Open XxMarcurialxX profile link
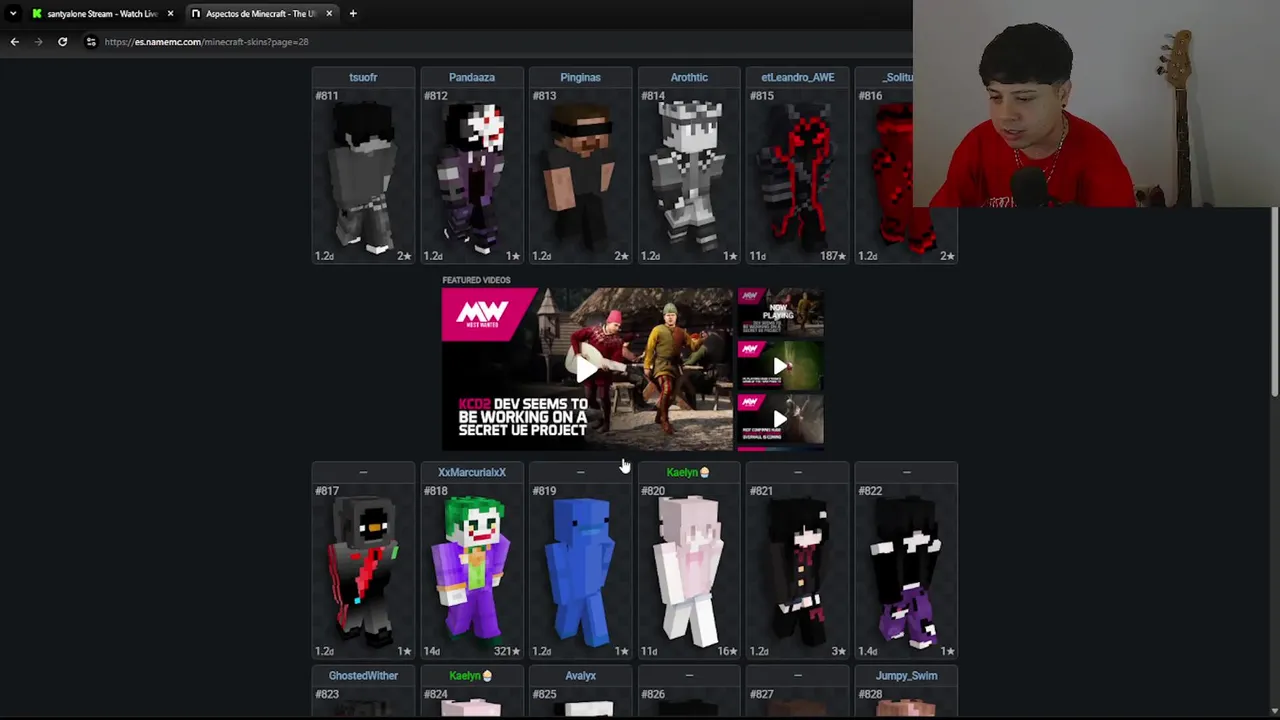The image size is (1280, 720). click(x=472, y=472)
